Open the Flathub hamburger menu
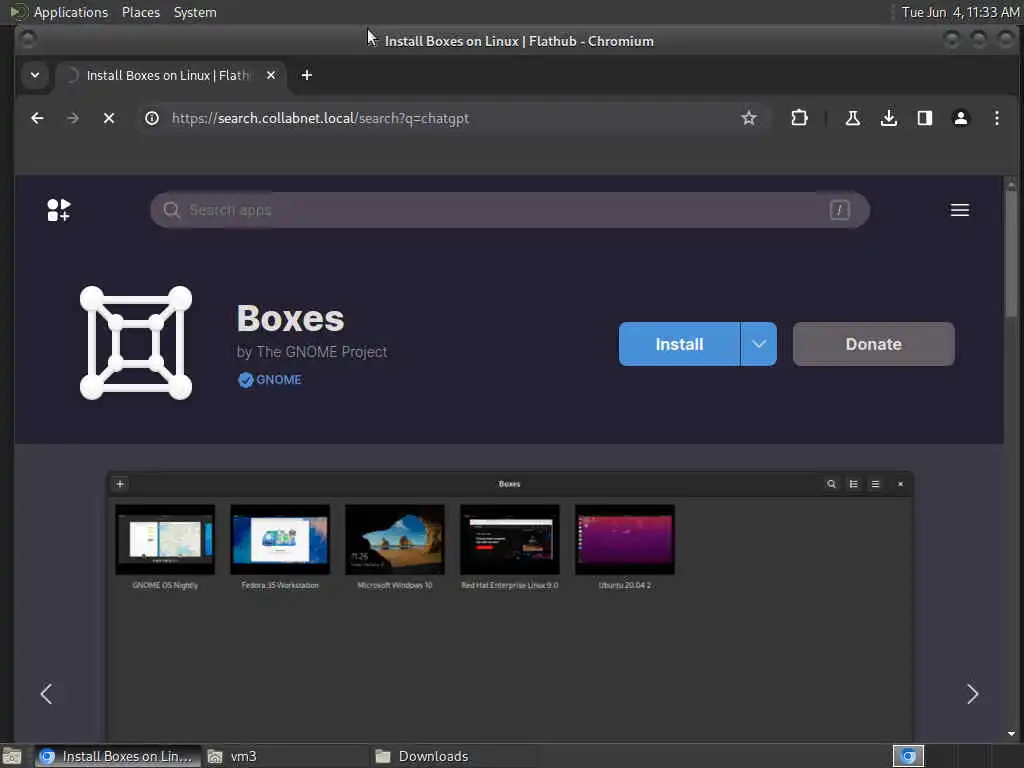The image size is (1024, 768). click(x=959, y=210)
